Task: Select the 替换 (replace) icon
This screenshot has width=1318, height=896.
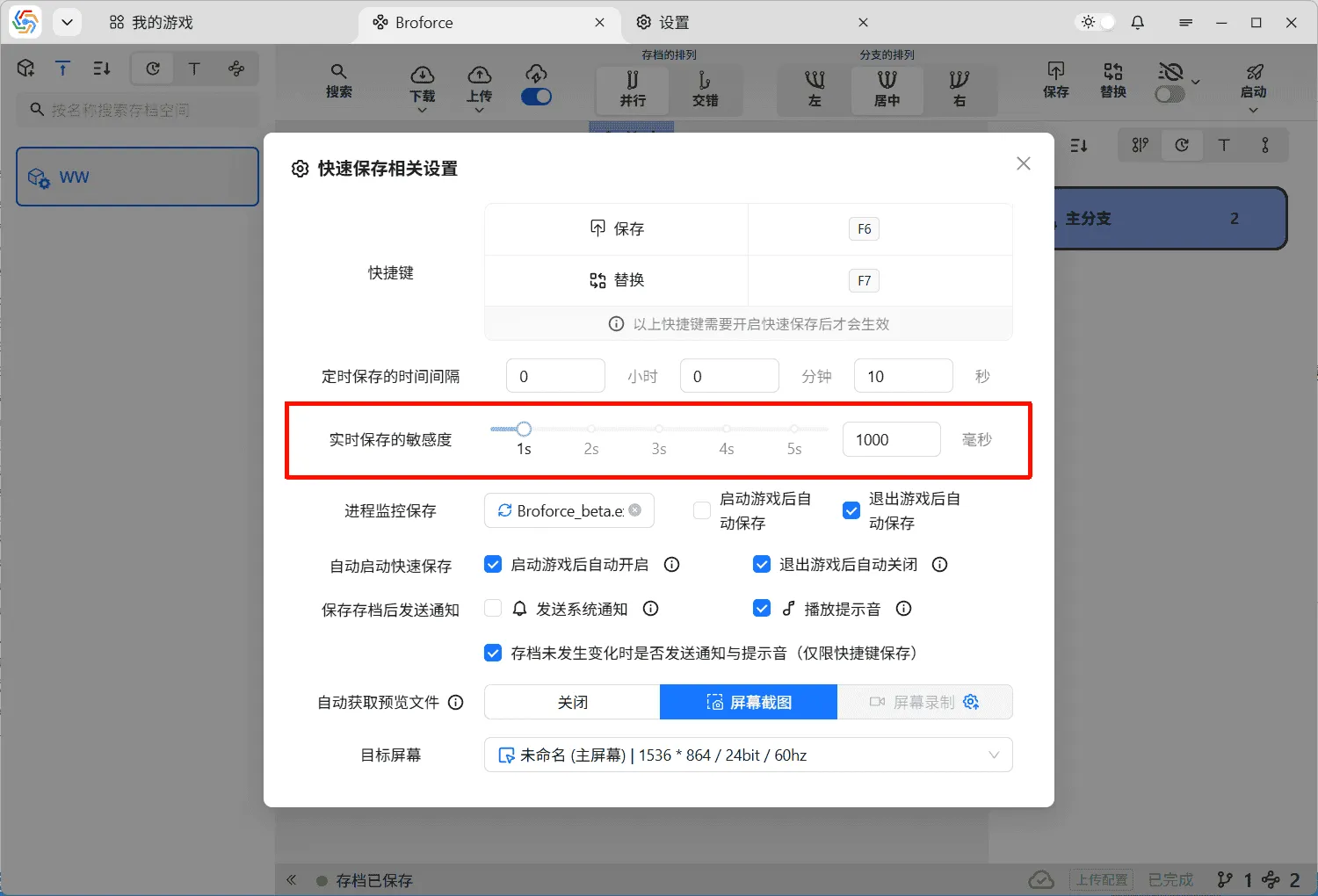Action: [x=1112, y=76]
